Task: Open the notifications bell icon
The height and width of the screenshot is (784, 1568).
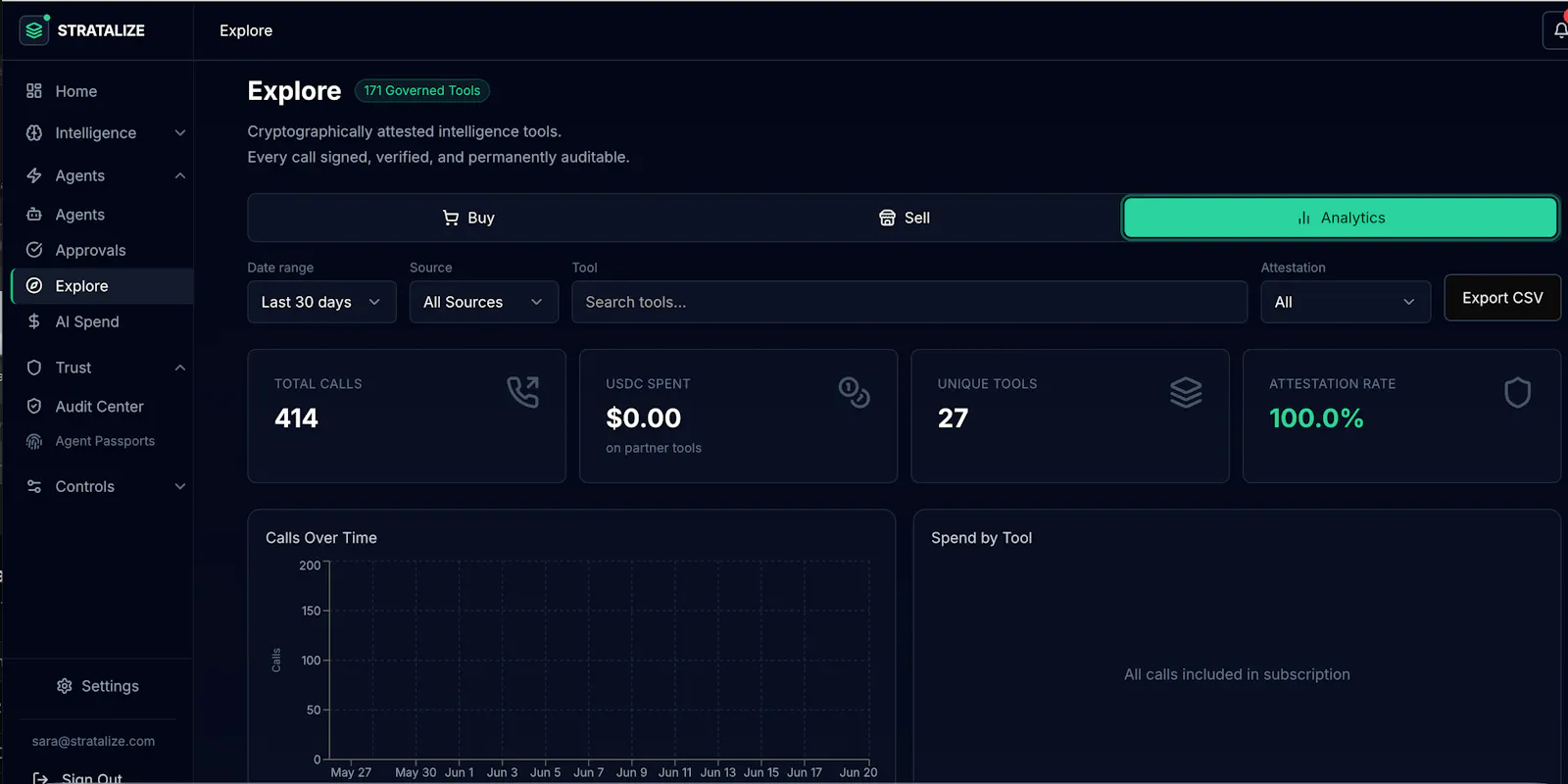Action: tap(1559, 30)
